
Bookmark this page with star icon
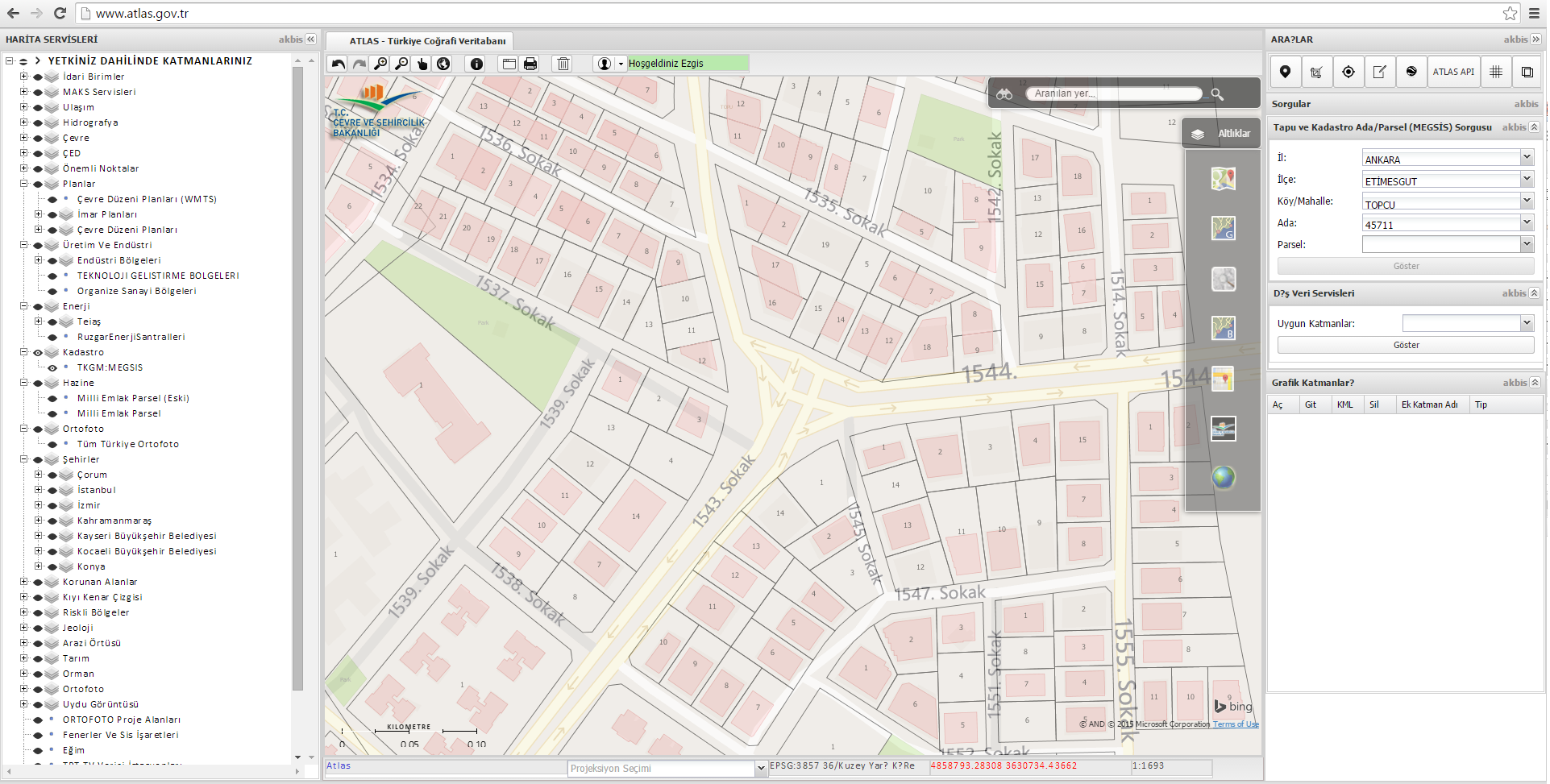coord(1510,13)
